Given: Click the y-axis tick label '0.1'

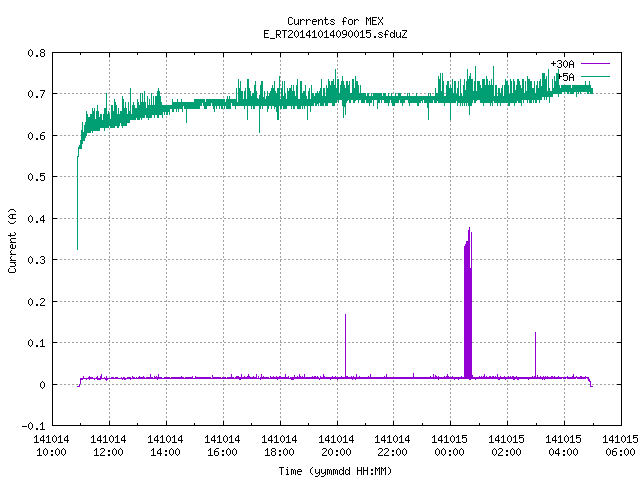Looking at the screenshot, I should pos(36,343).
